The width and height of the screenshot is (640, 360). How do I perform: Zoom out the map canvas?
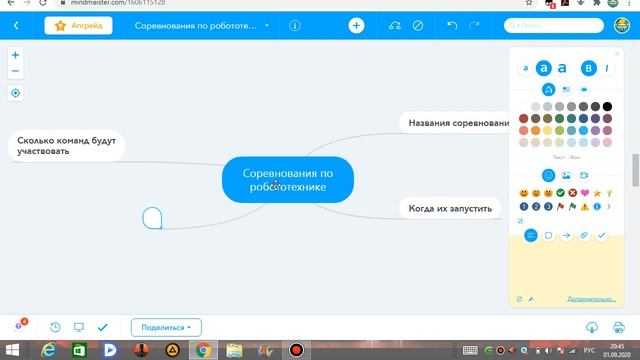point(16,71)
